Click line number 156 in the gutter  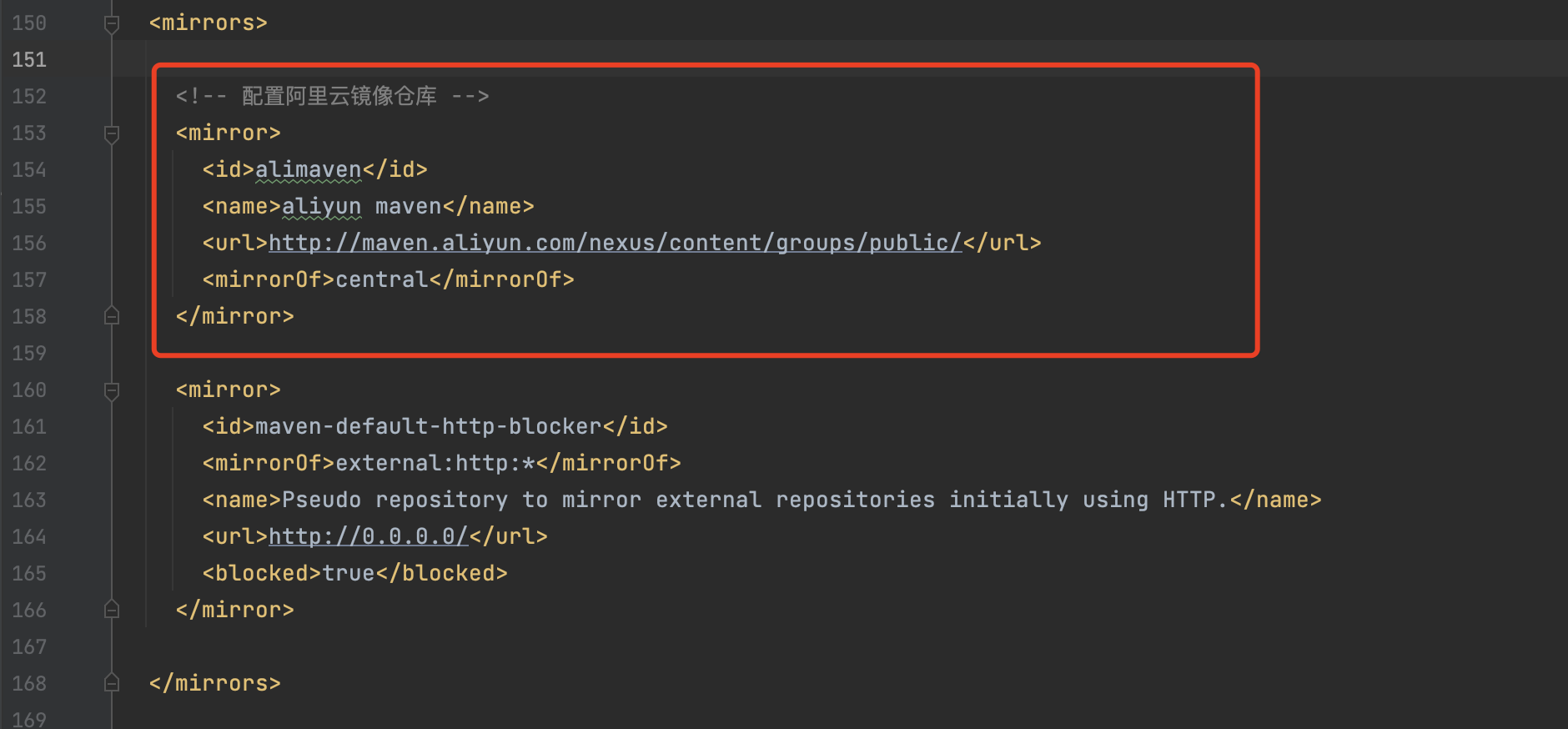pyautogui.click(x=29, y=243)
